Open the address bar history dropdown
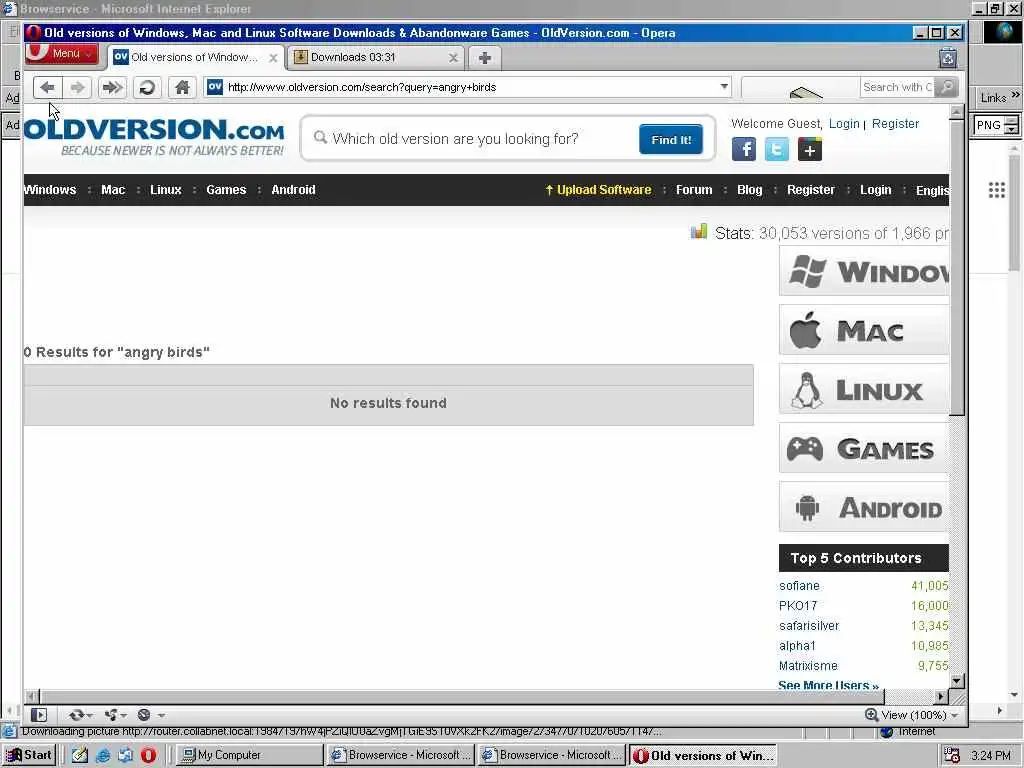 tap(724, 86)
